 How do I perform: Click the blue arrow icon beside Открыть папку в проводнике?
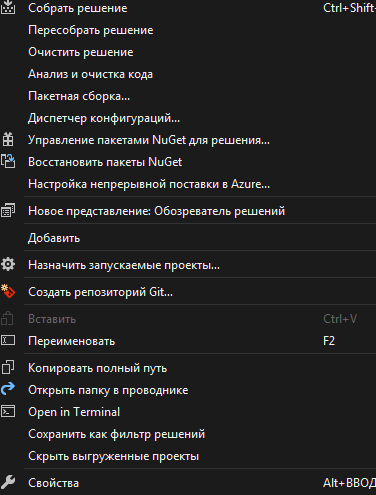(x=8, y=389)
